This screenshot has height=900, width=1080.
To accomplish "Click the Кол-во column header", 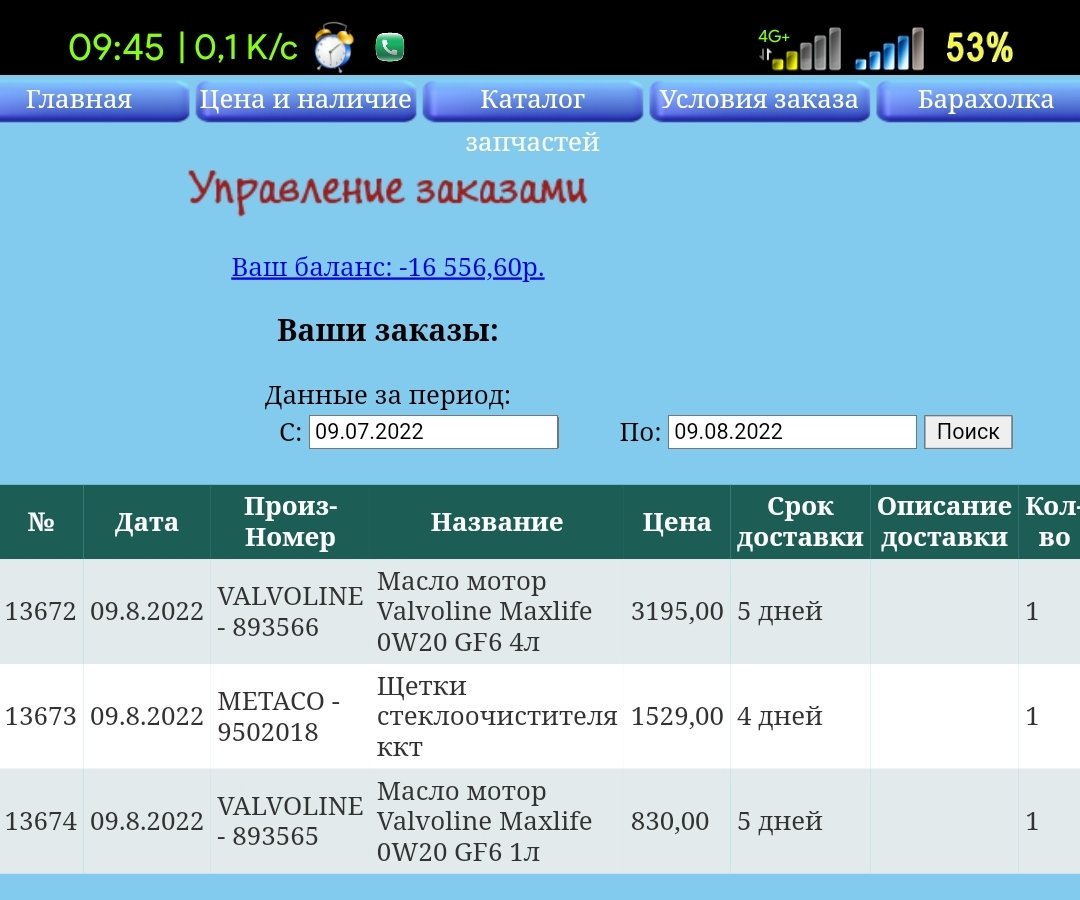I will (x=1049, y=522).
